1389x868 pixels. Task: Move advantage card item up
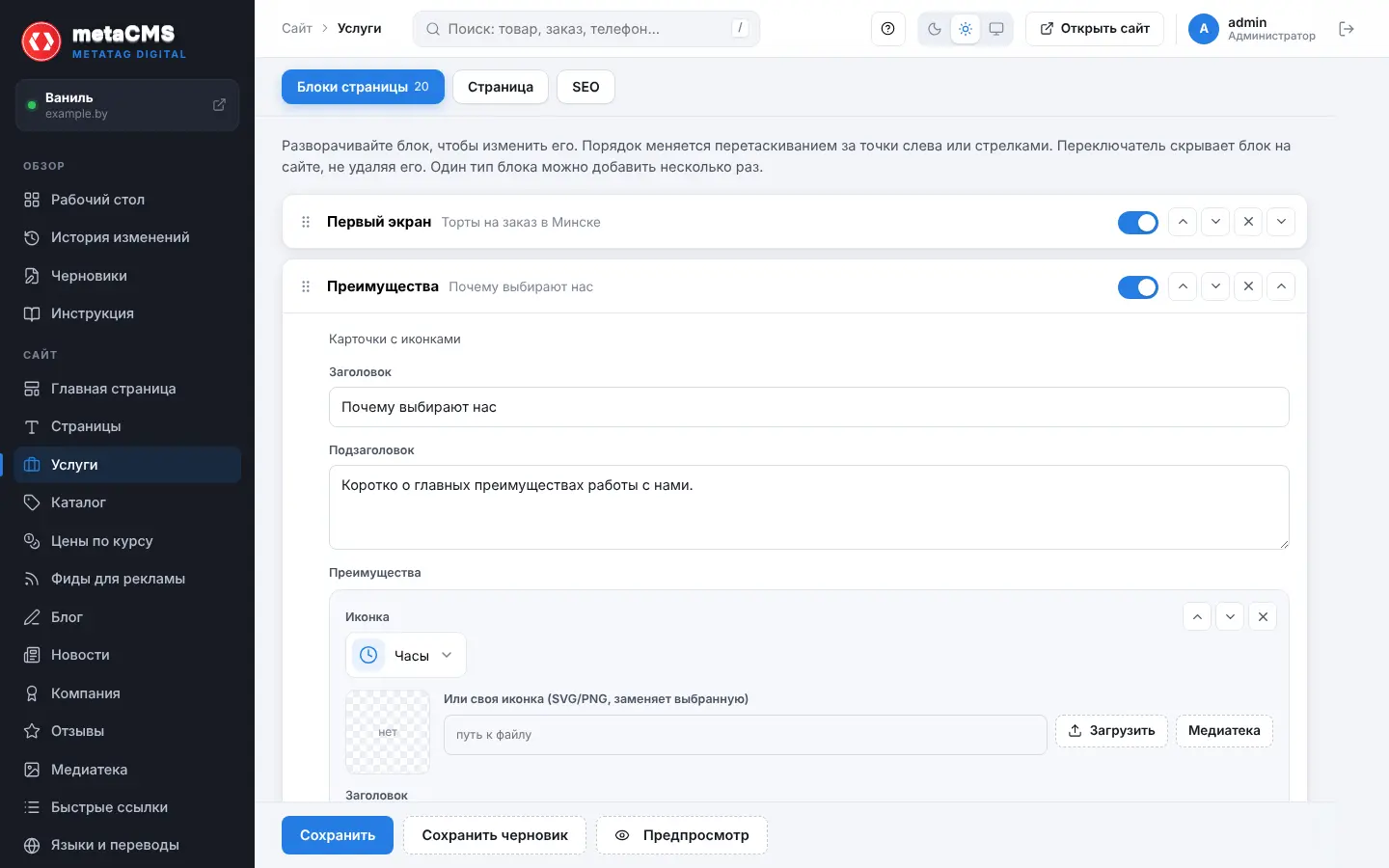1197,617
